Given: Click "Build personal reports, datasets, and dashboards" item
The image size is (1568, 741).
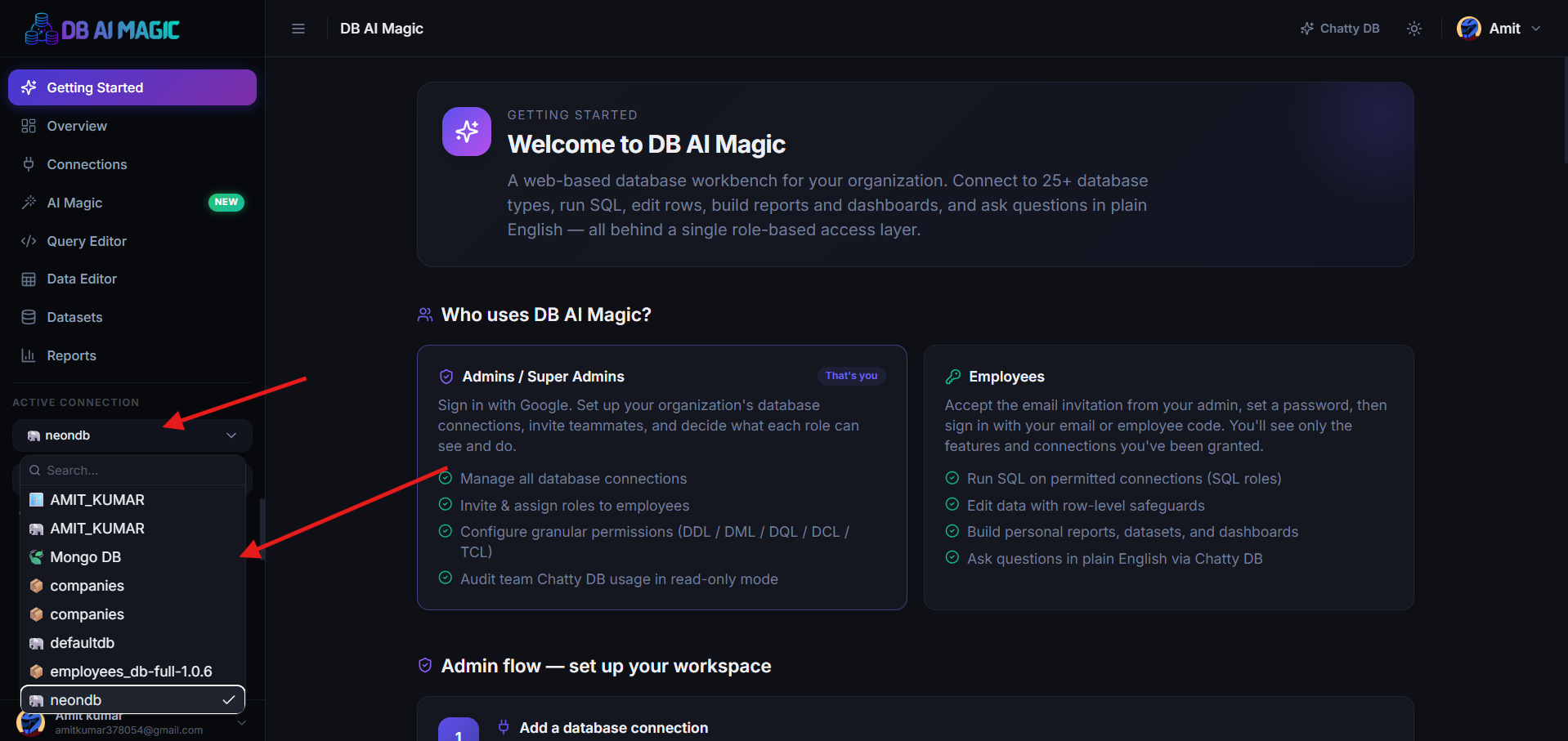Looking at the screenshot, I should (x=1132, y=532).
